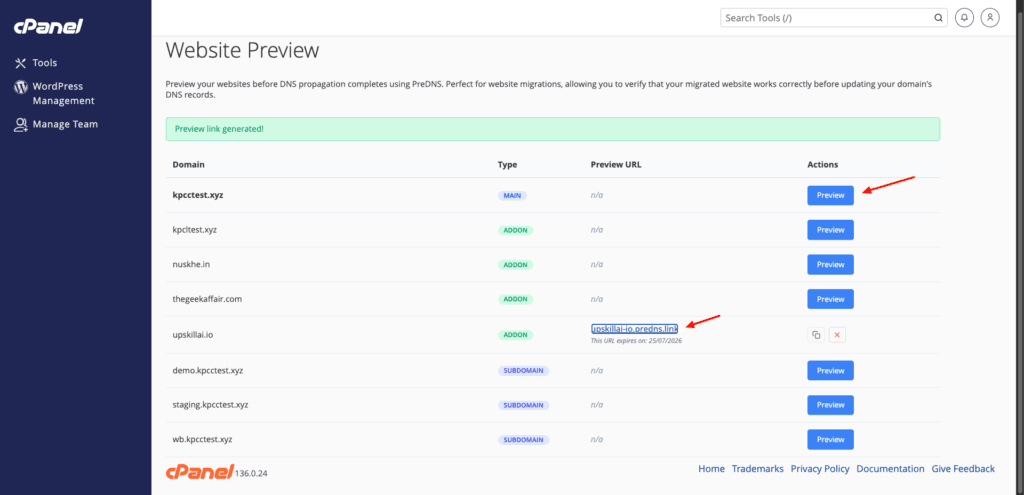Click the SUBDOMAIN badge for staging.kpcctest.xyz

click(x=523, y=405)
